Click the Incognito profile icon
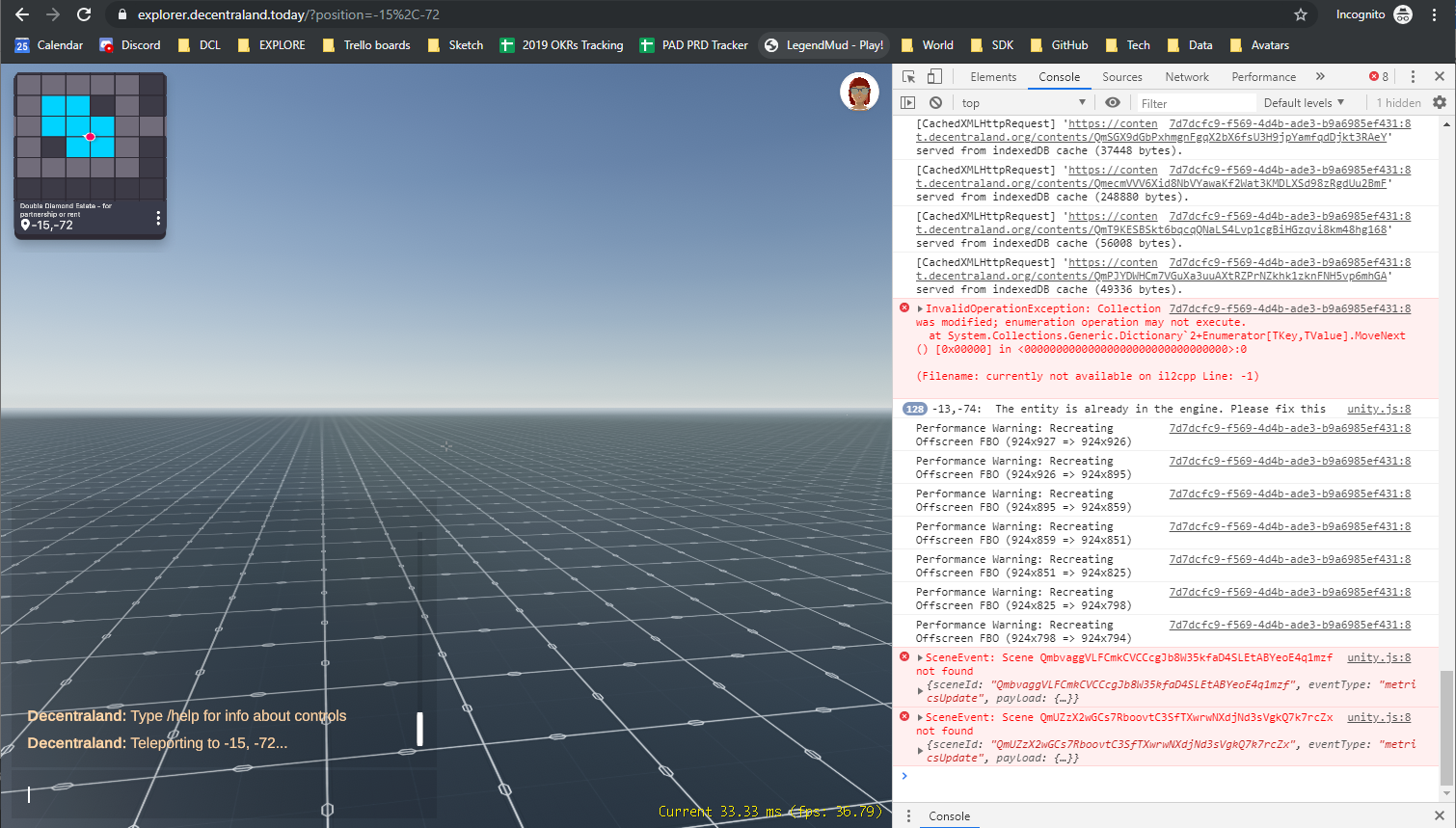1456x828 pixels. coord(1402,14)
